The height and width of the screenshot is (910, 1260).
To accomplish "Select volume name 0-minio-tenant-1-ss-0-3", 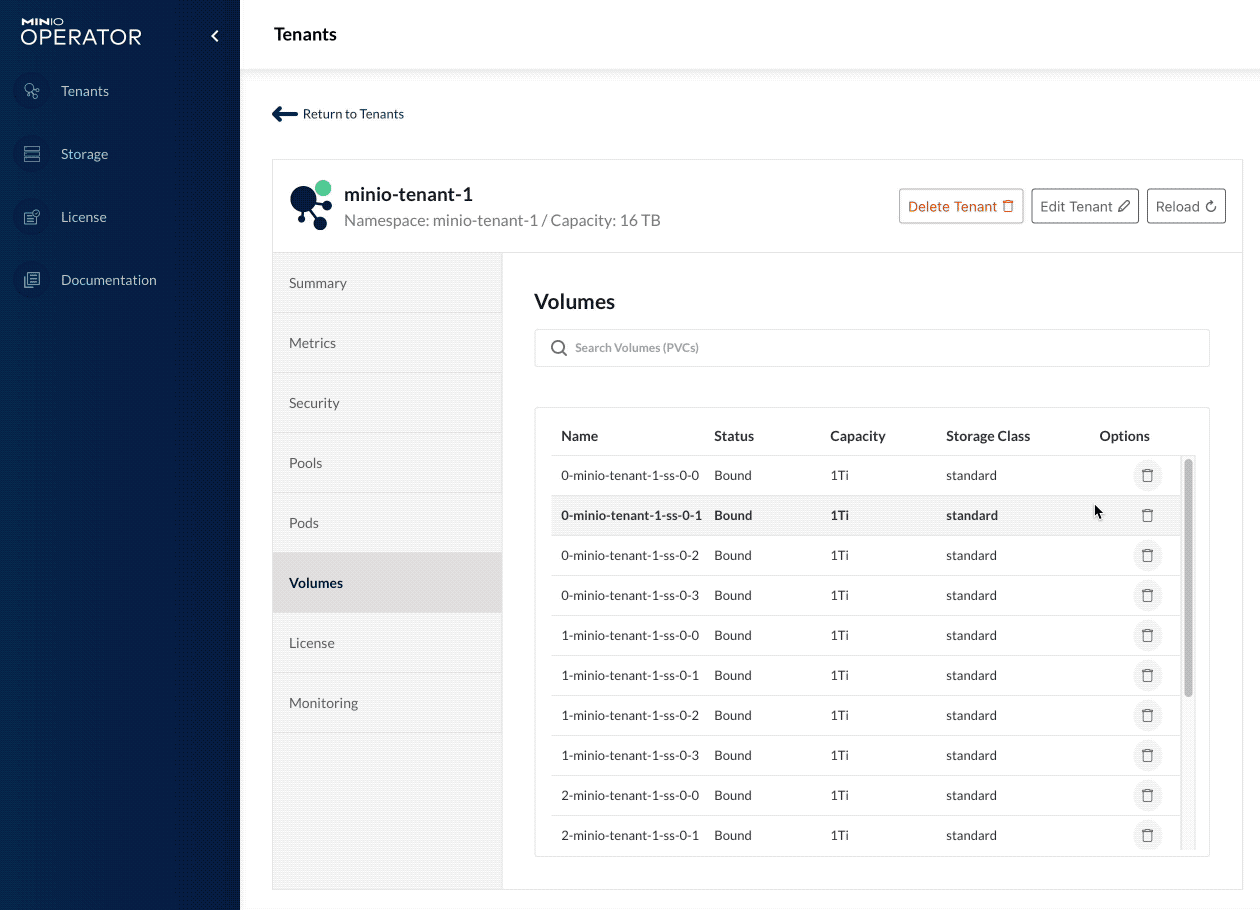I will (x=630, y=596).
